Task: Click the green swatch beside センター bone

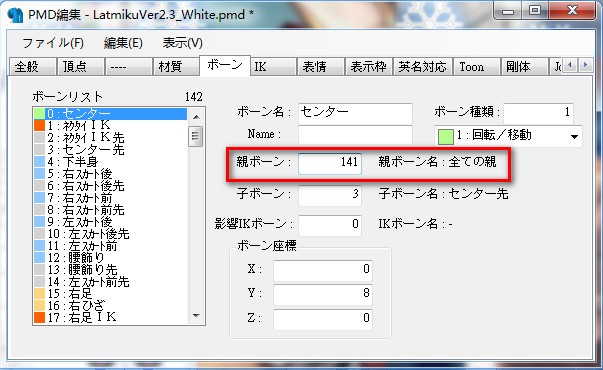Action: (x=40, y=113)
